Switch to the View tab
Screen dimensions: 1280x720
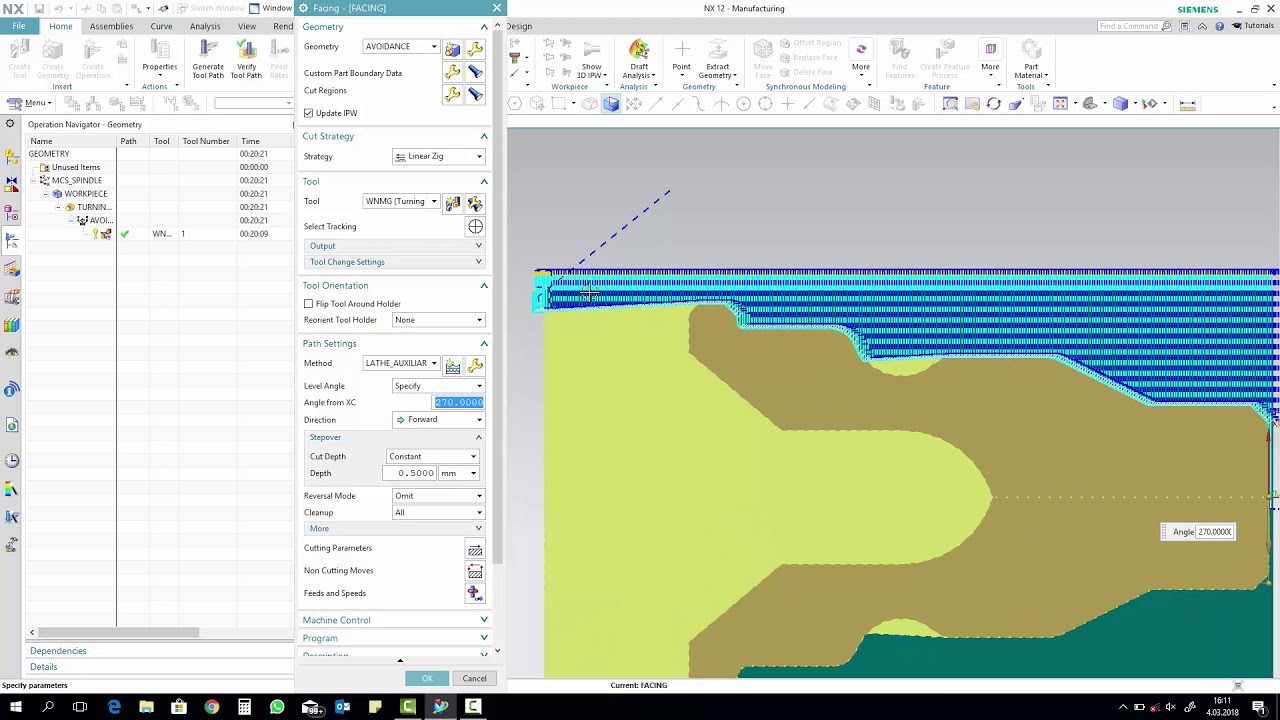click(x=247, y=26)
